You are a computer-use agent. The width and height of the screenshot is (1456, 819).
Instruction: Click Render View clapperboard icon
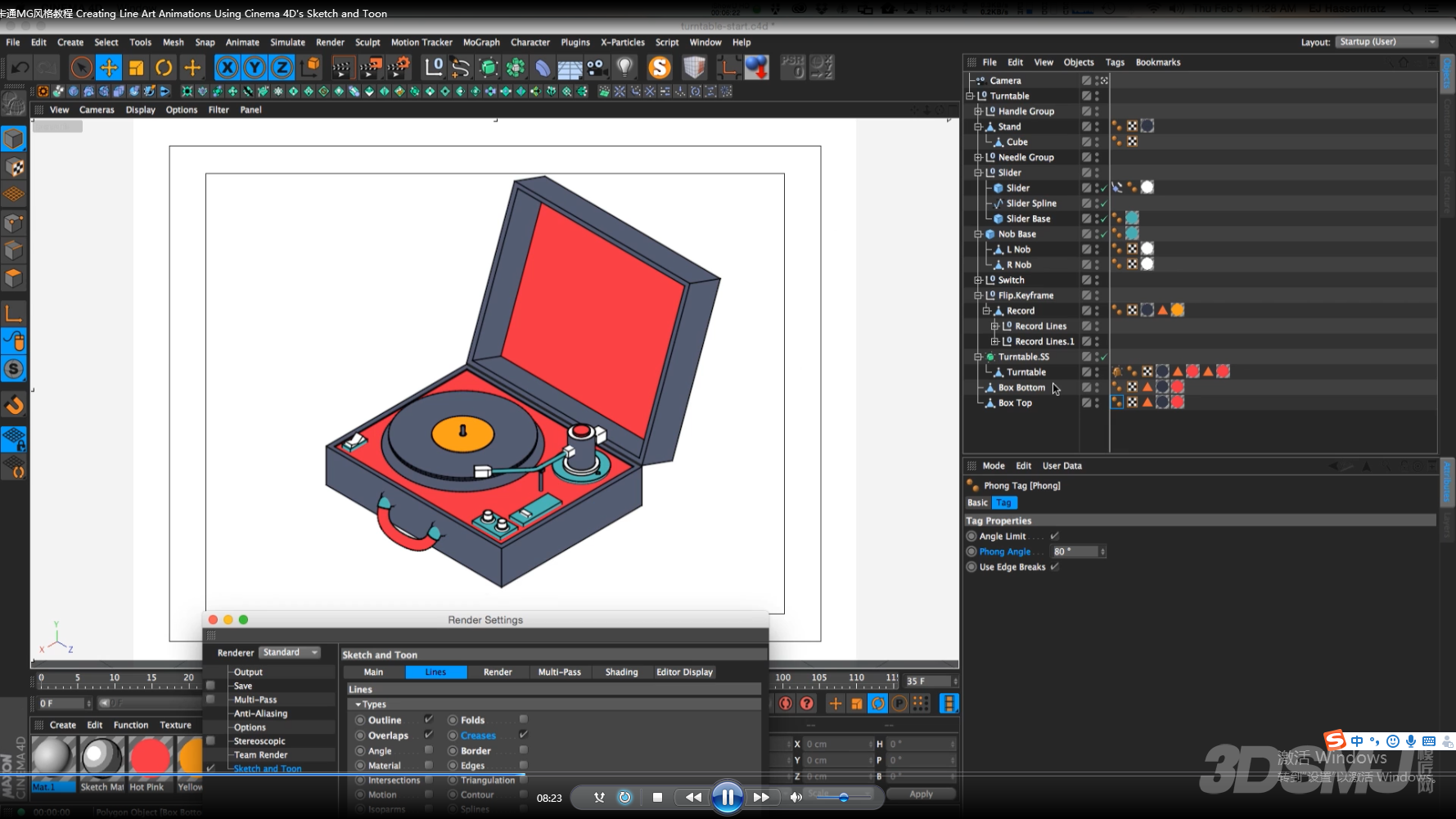pyautogui.click(x=343, y=67)
